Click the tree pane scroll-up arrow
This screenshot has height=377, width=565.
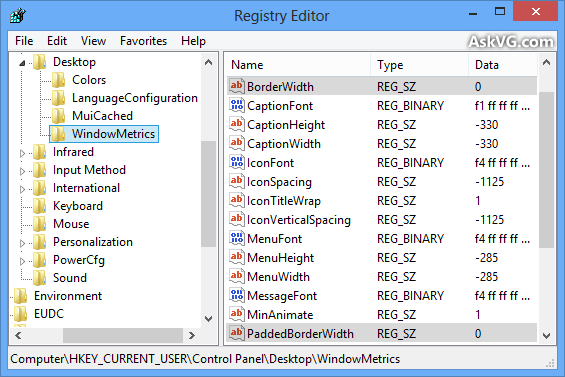tap(208, 62)
